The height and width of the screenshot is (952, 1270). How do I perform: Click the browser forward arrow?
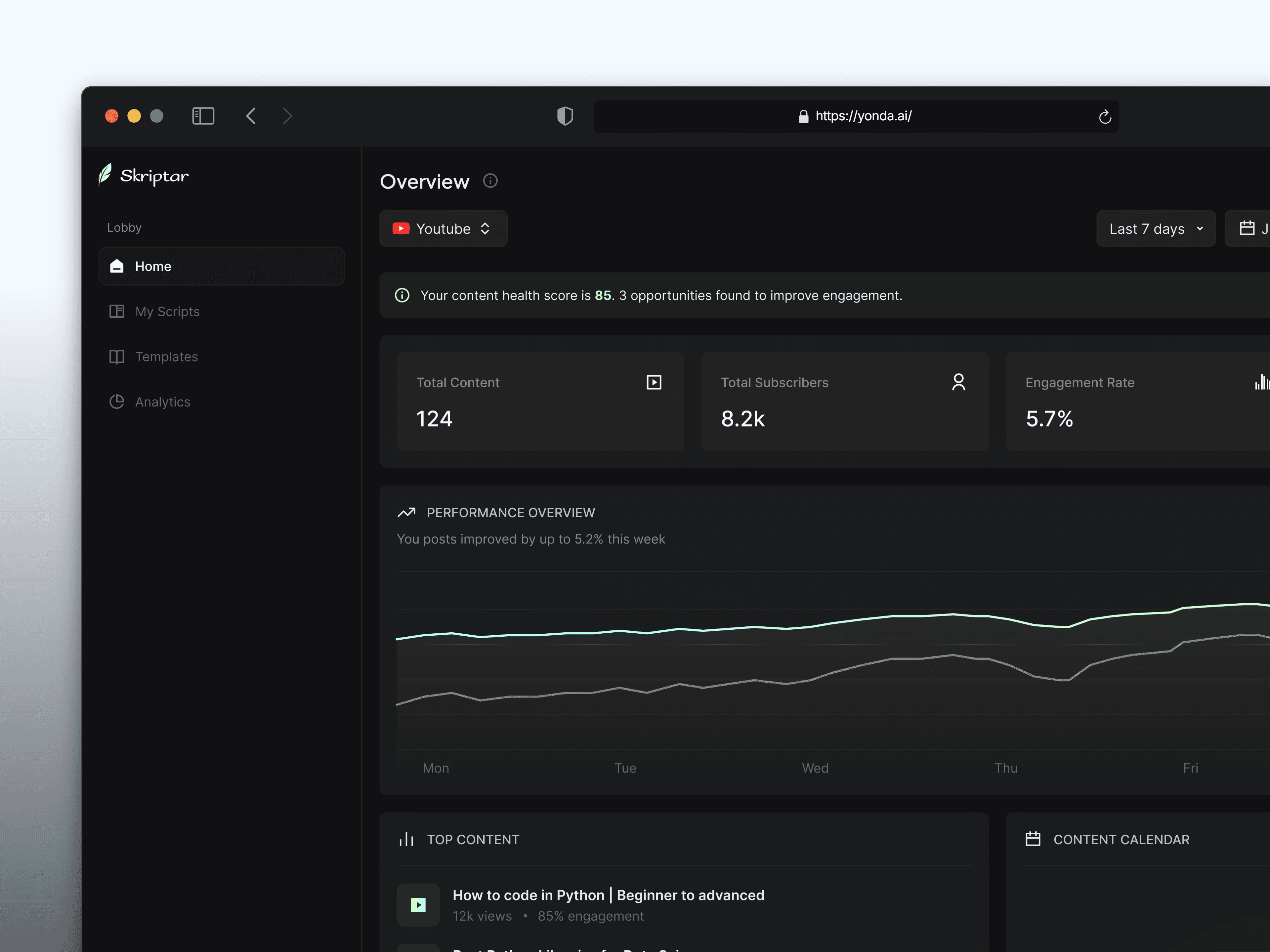click(288, 116)
